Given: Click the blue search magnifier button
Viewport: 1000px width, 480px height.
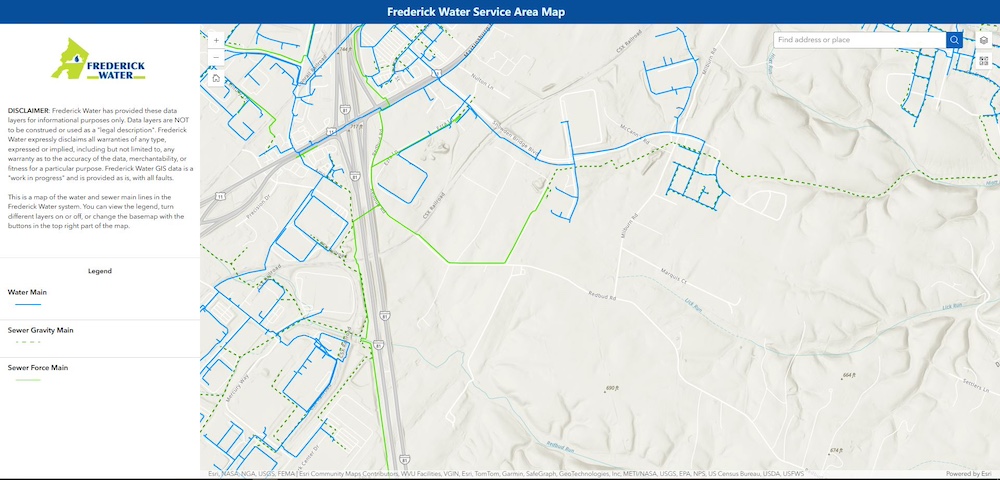Looking at the screenshot, I should (x=954, y=40).
